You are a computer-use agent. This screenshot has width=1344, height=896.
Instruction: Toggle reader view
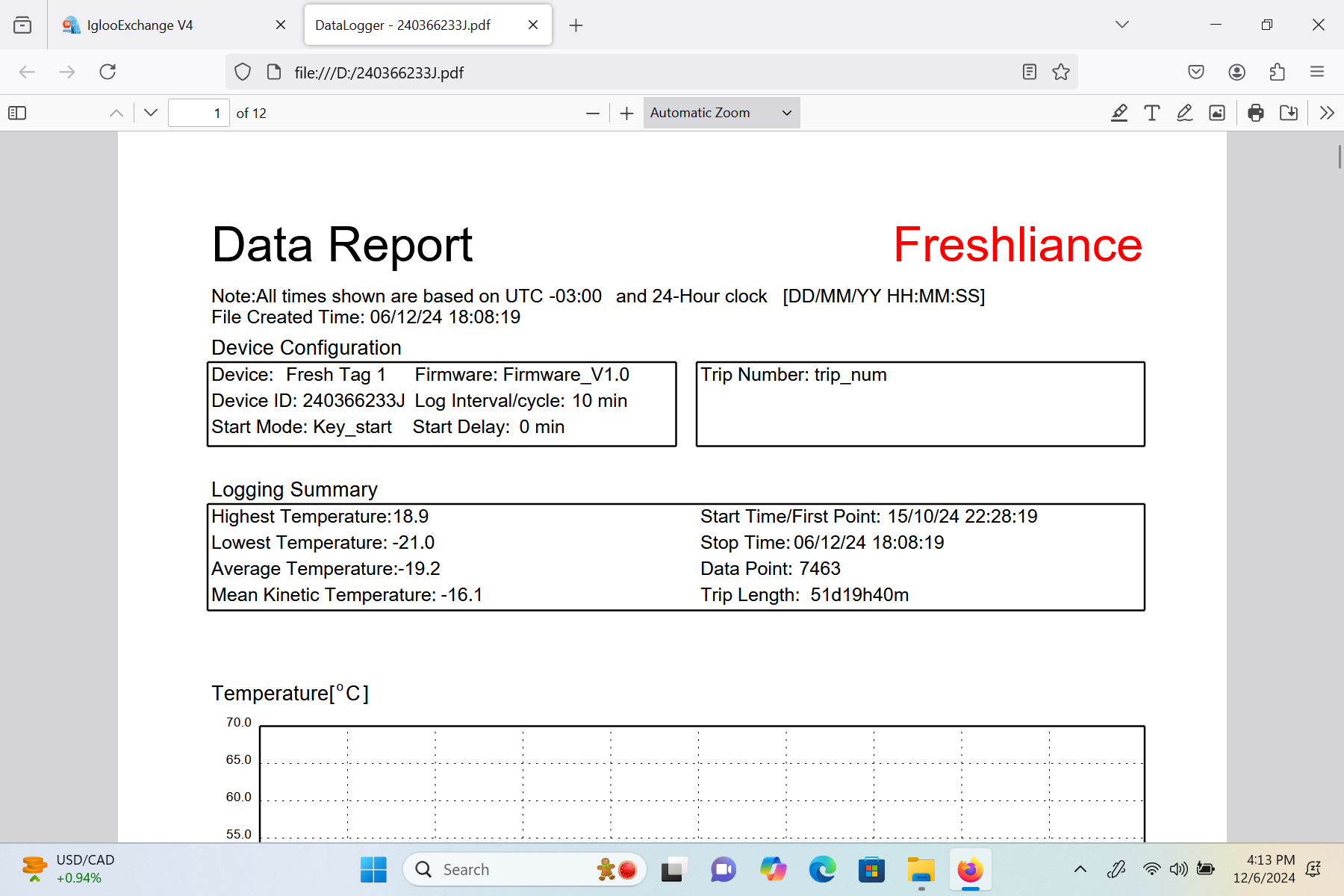(x=1030, y=72)
